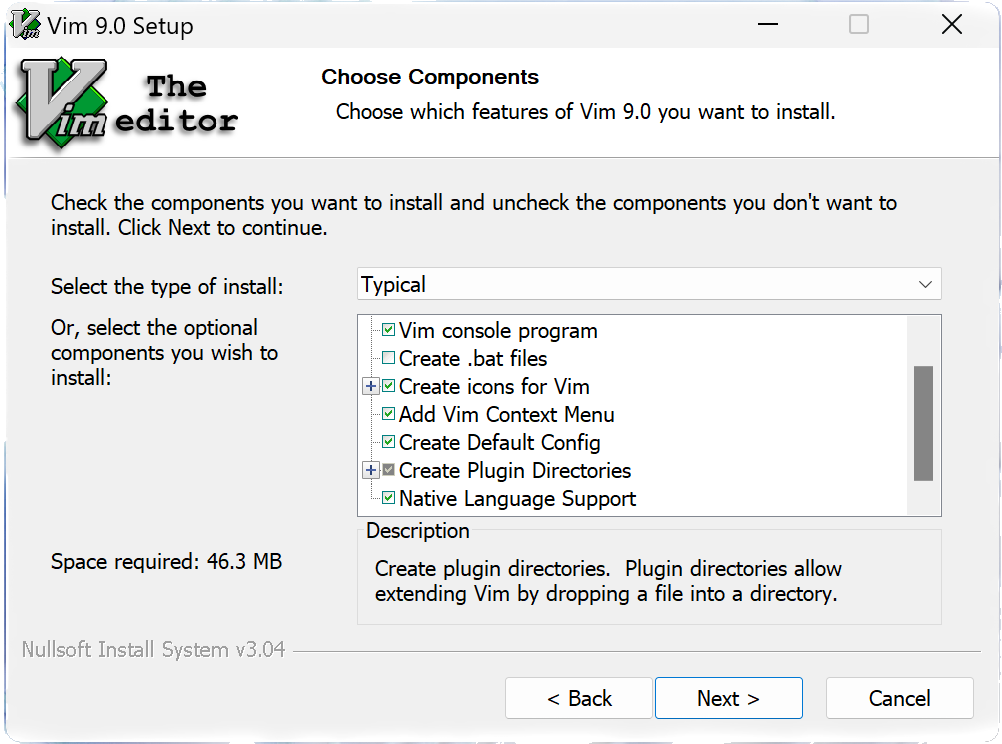
Task: Click the Vim logo icon in title bar
Action: tap(25, 26)
